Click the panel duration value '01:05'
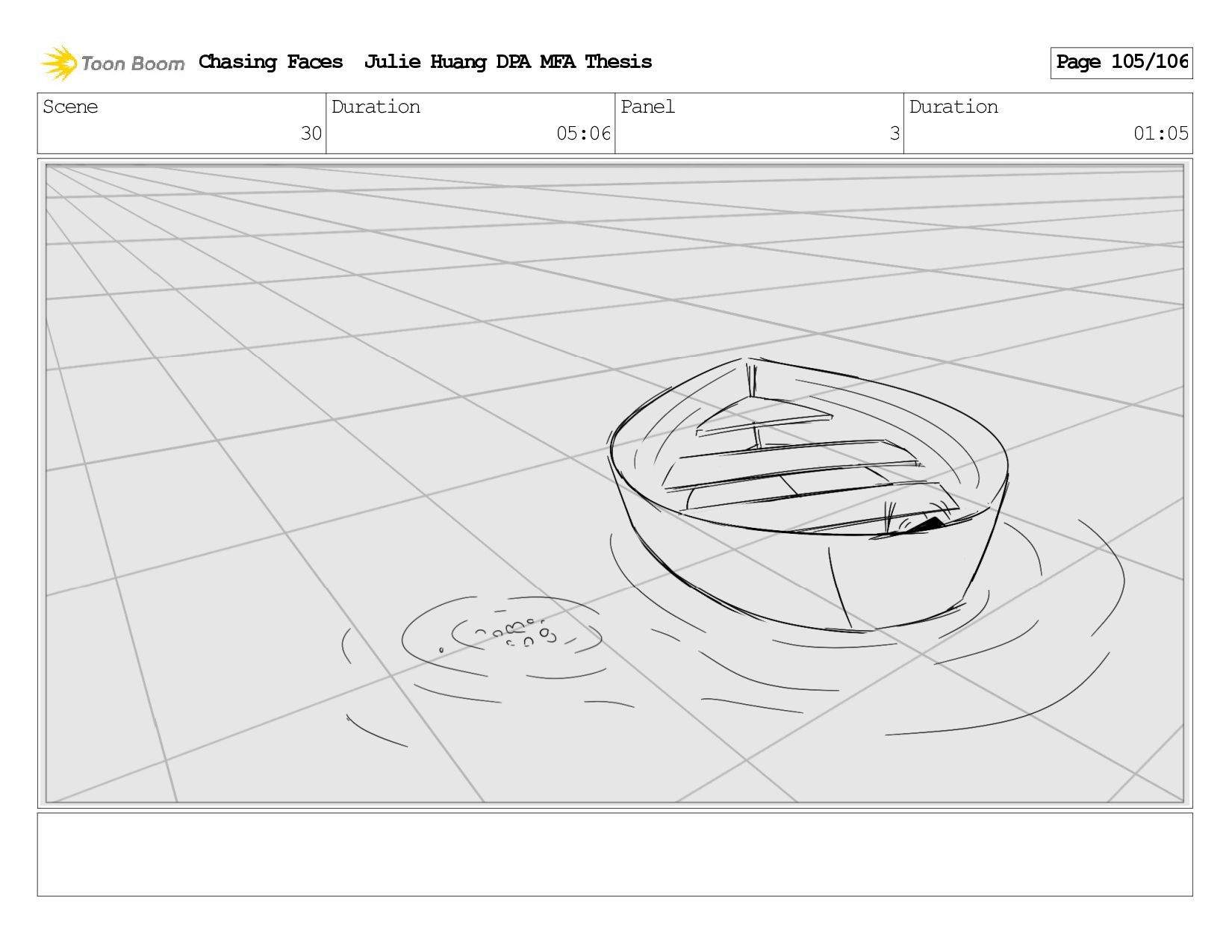 [x=1160, y=134]
